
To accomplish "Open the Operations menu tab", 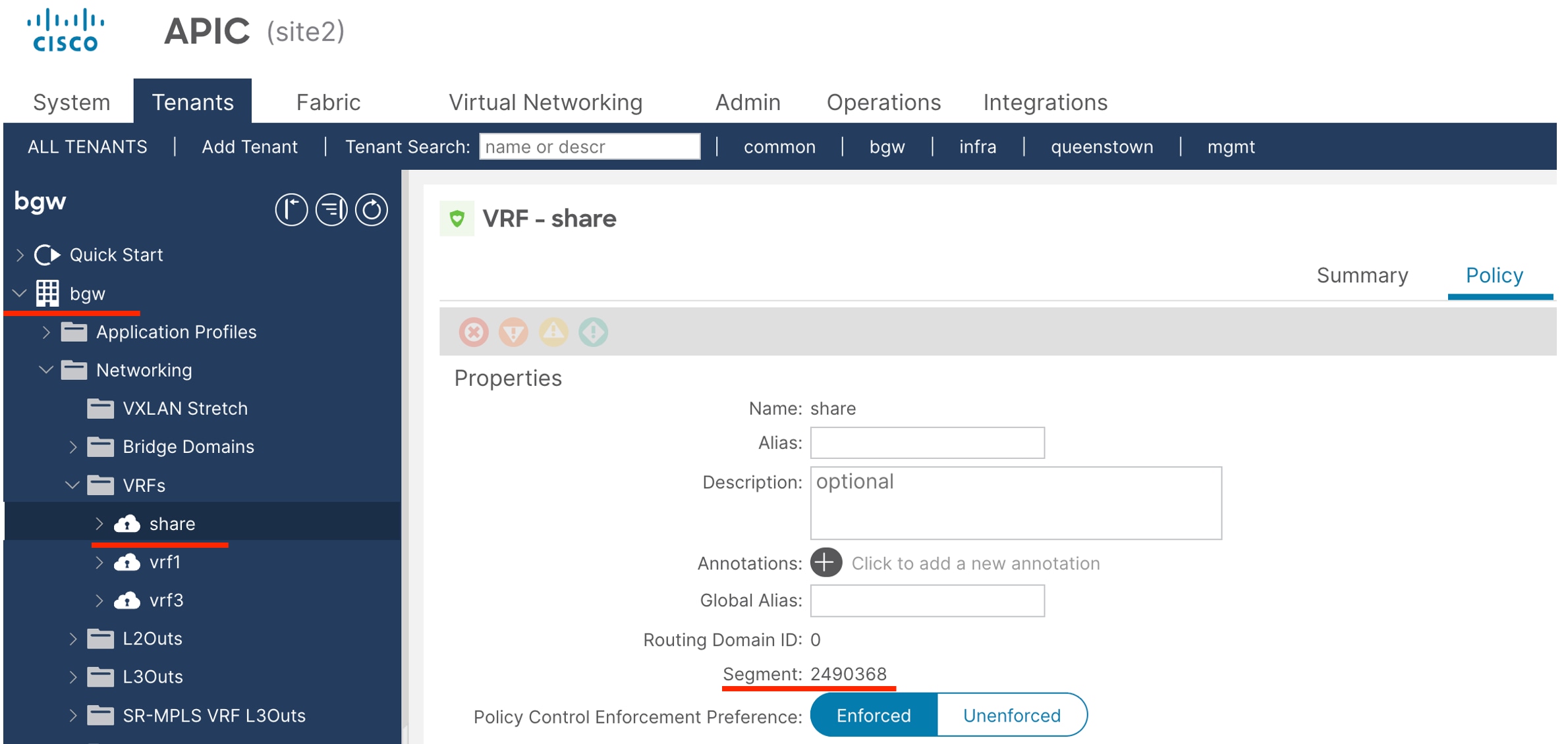I will click(883, 102).
